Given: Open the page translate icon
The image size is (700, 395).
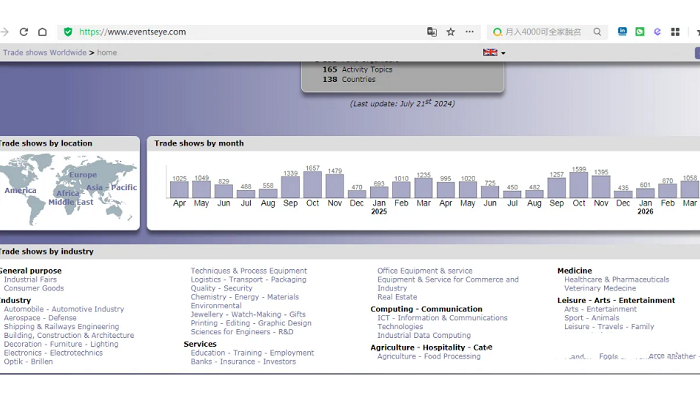Looking at the screenshot, I should tap(432, 32).
